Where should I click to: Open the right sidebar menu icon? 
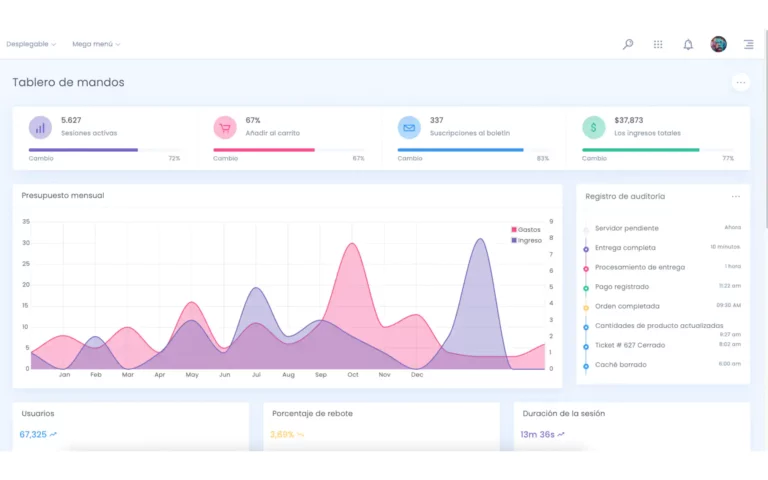coord(748,44)
